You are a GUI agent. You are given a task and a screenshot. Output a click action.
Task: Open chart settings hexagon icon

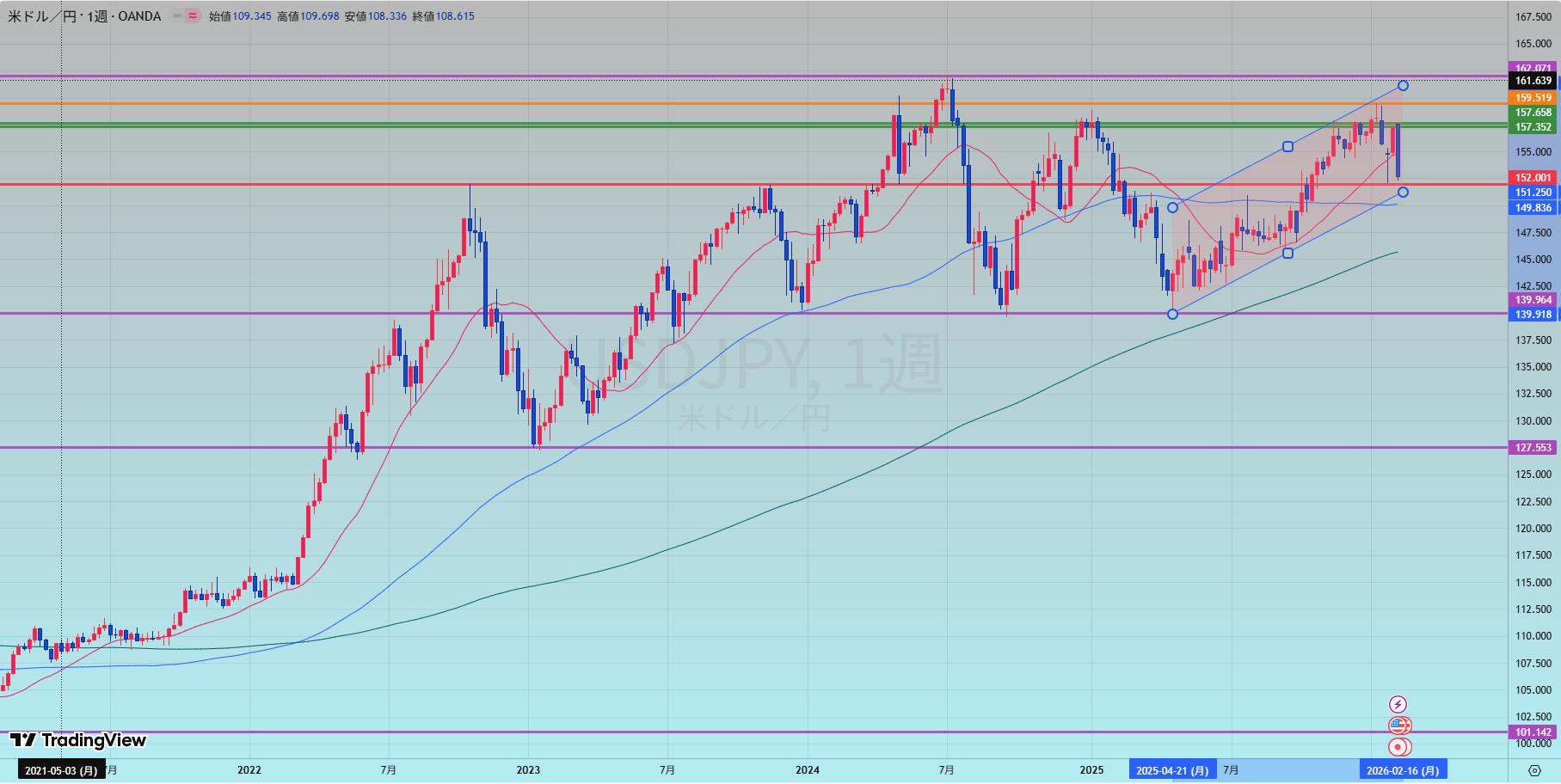1534,769
